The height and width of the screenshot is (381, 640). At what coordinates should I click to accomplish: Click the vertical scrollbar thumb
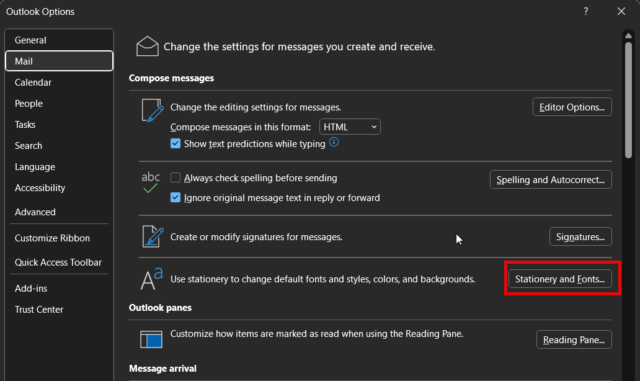click(629, 100)
